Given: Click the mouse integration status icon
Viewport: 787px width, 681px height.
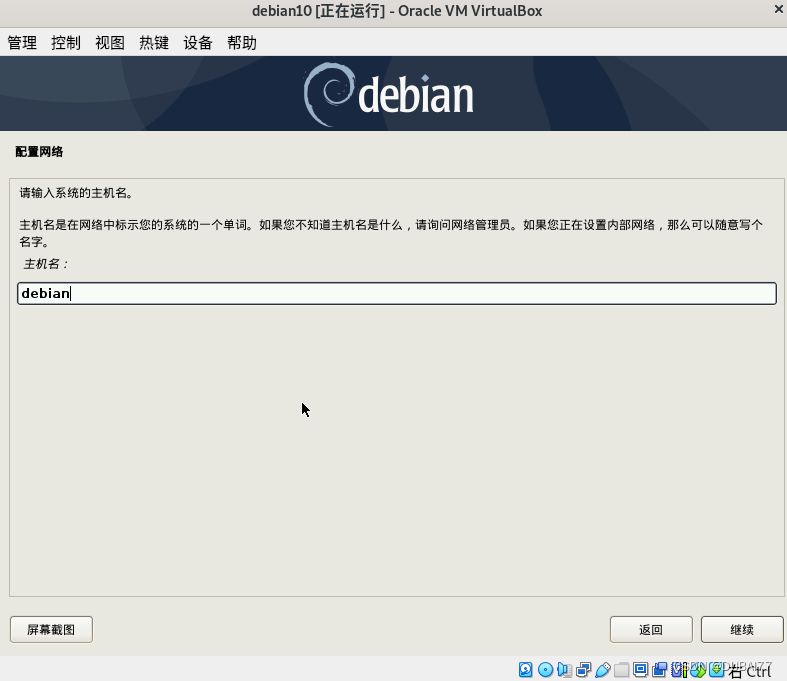Looking at the screenshot, I should 698,669.
